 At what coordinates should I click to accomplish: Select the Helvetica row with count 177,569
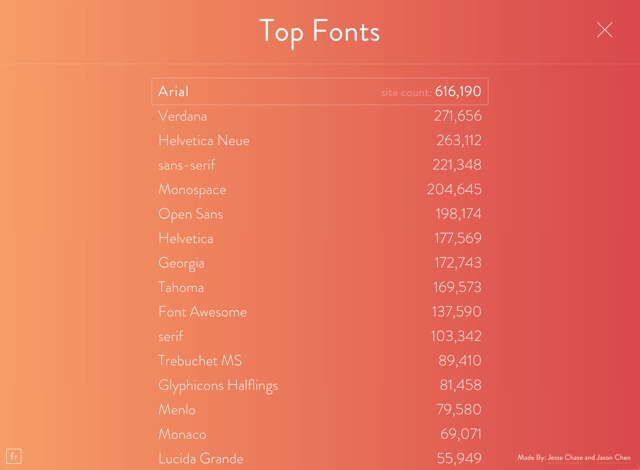pyautogui.click(x=320, y=238)
